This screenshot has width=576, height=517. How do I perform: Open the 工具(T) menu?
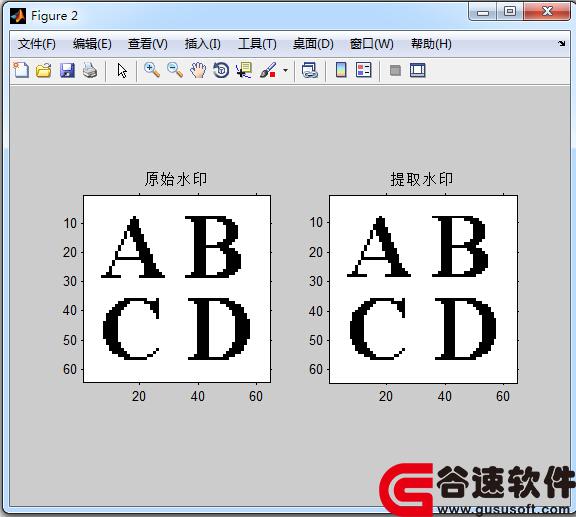coord(257,44)
